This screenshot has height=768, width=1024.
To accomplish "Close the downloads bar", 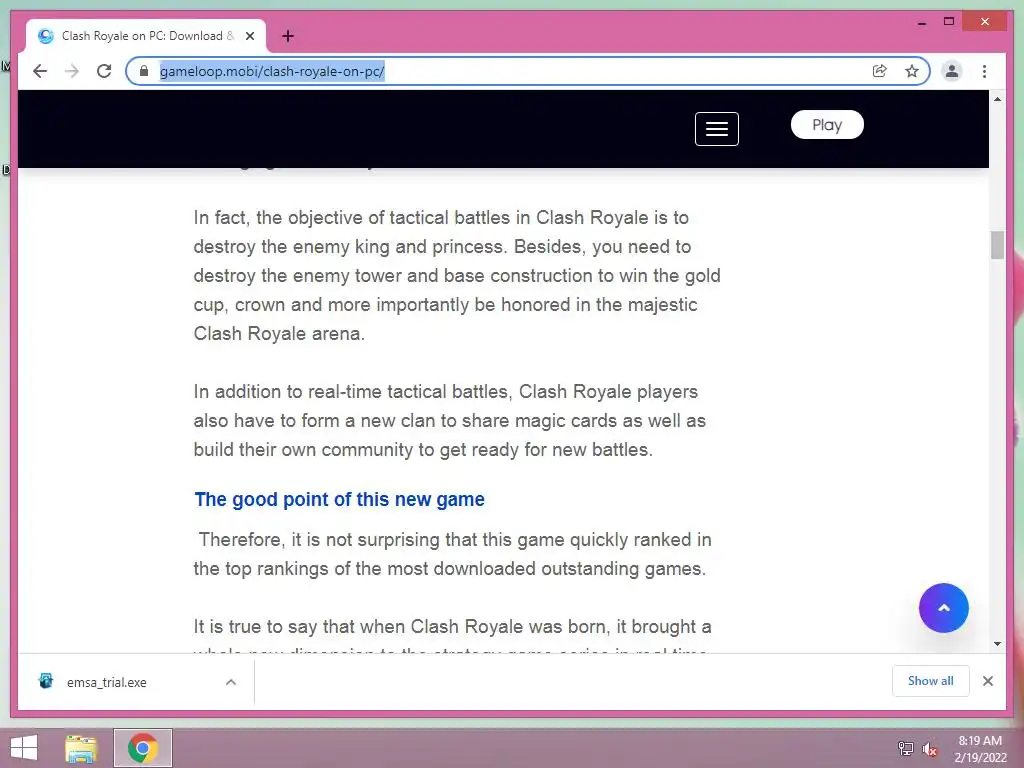I will tap(987, 681).
